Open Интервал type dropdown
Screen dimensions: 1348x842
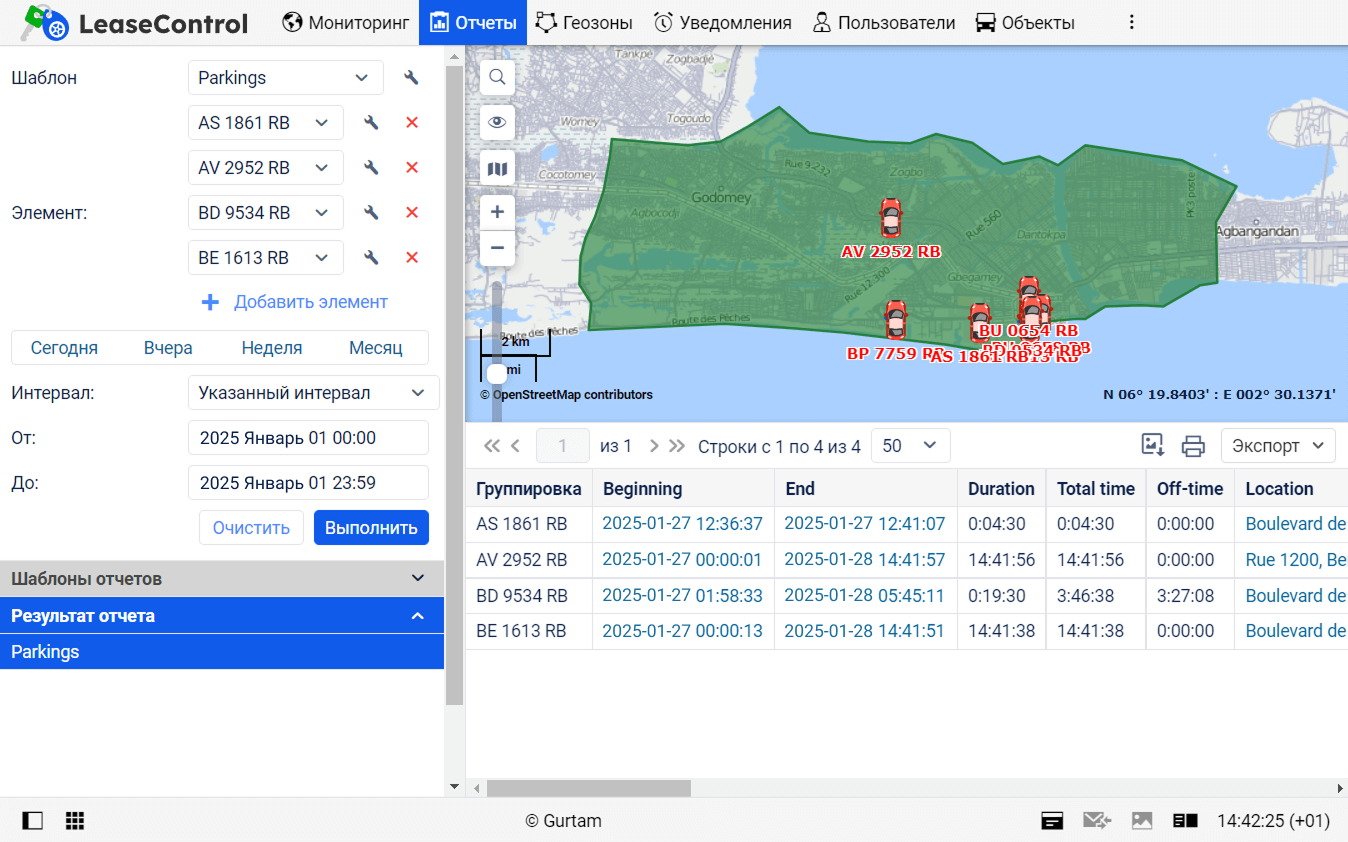pos(313,393)
